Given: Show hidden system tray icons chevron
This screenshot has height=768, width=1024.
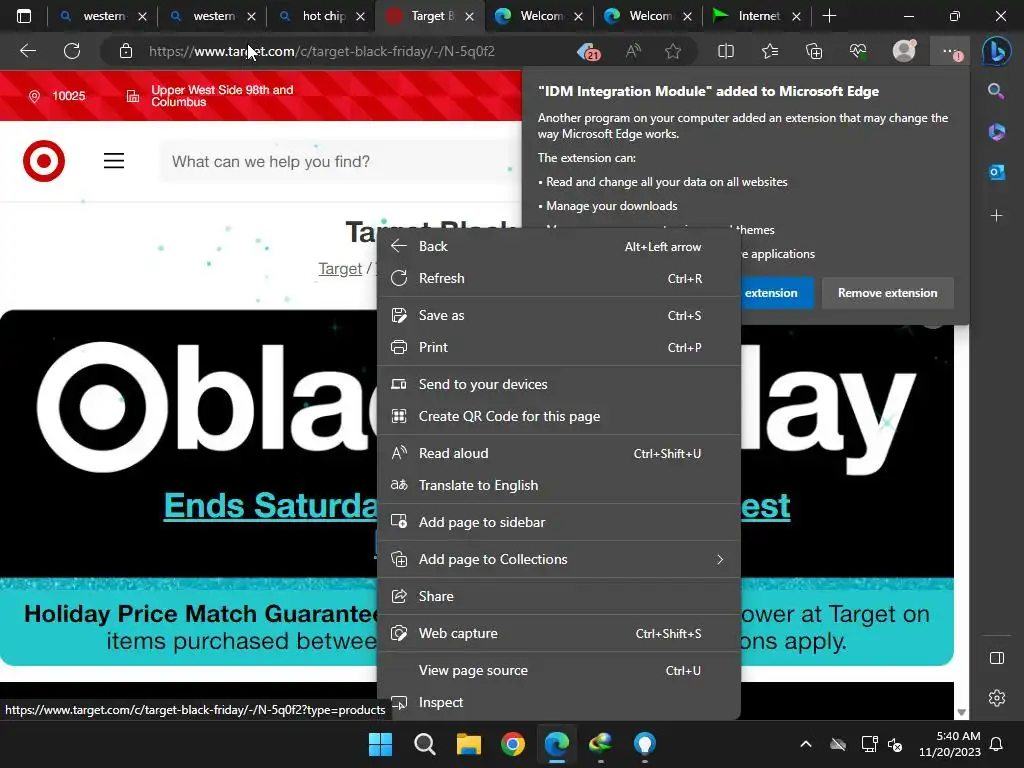Looking at the screenshot, I should (806, 744).
